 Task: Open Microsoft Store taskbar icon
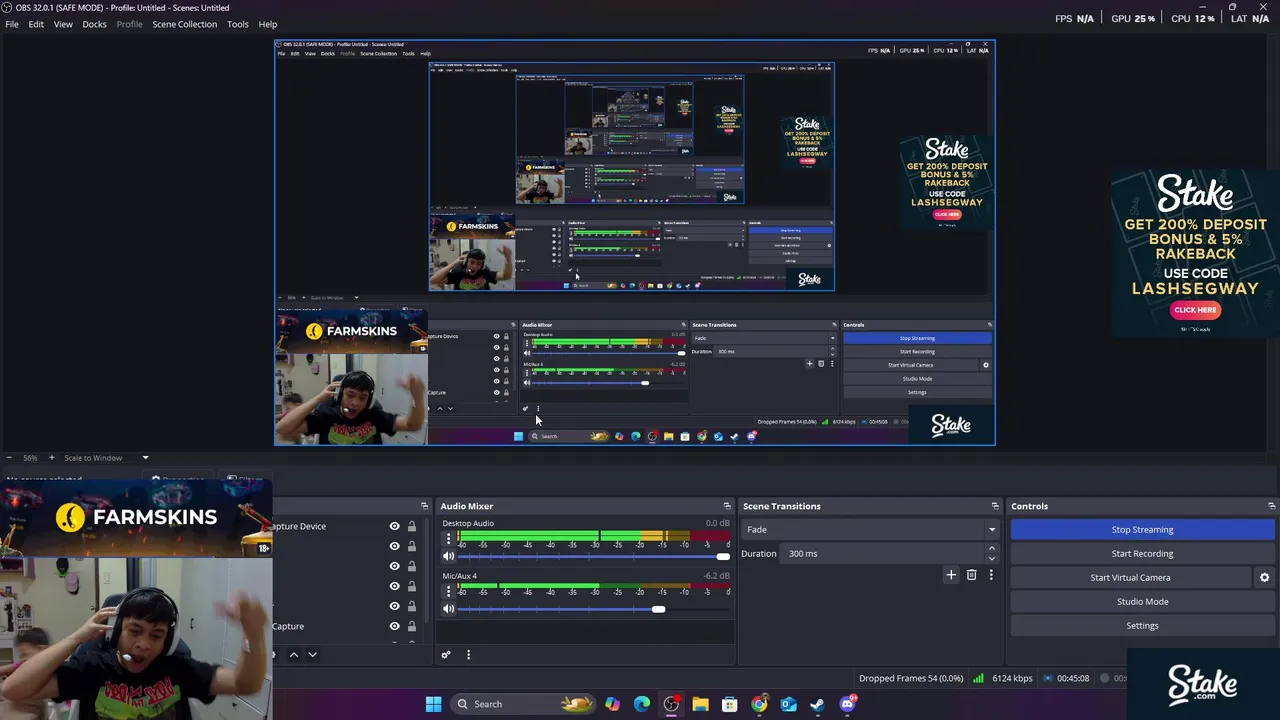[729, 704]
